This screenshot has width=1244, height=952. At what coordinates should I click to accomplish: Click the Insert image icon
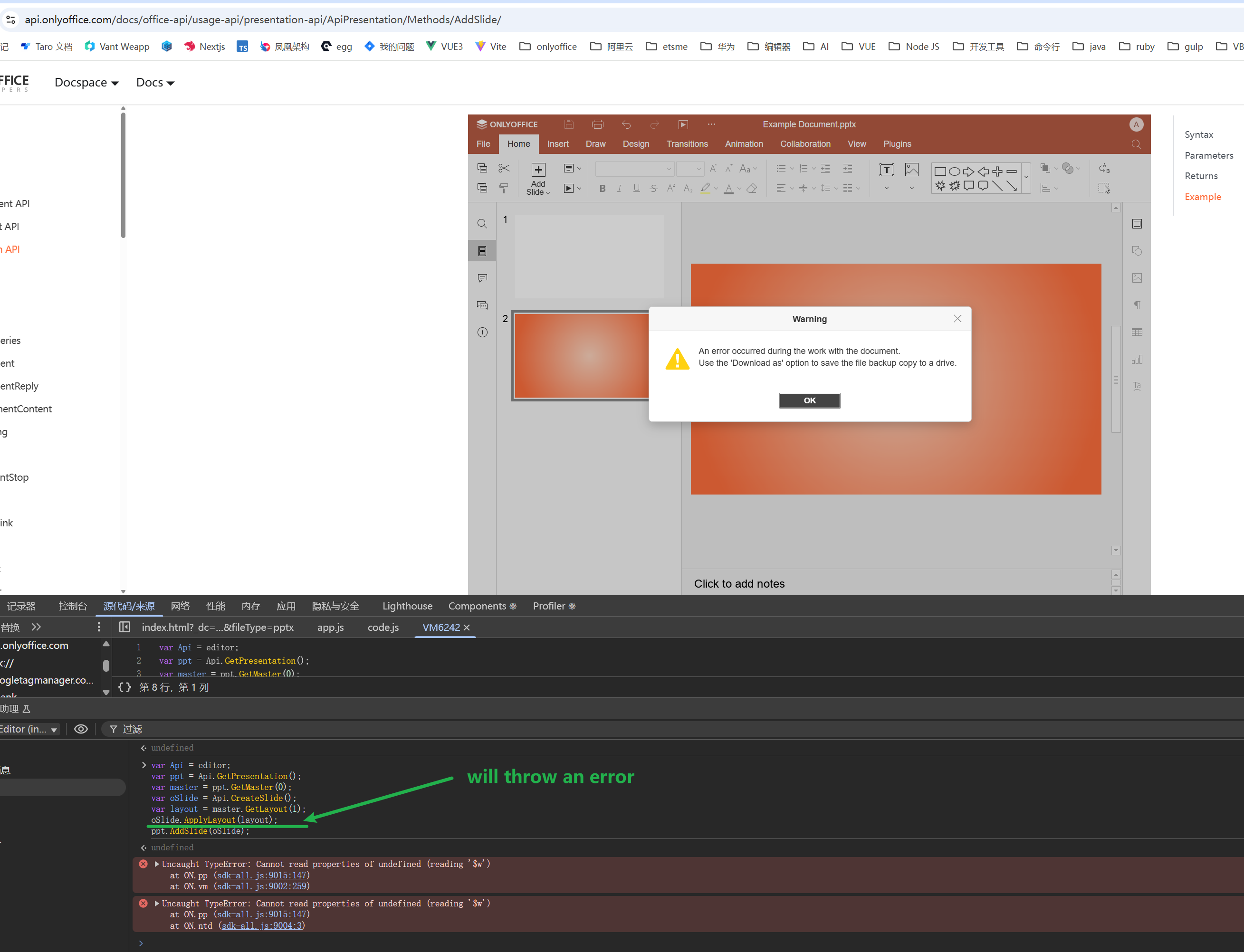click(x=911, y=170)
